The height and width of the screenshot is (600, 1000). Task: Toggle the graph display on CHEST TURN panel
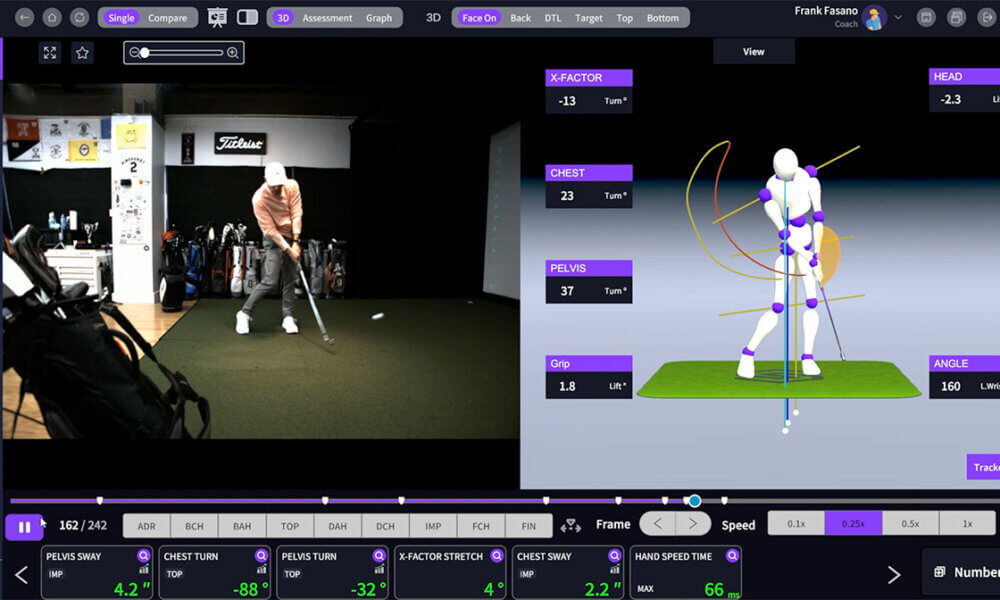[261, 571]
